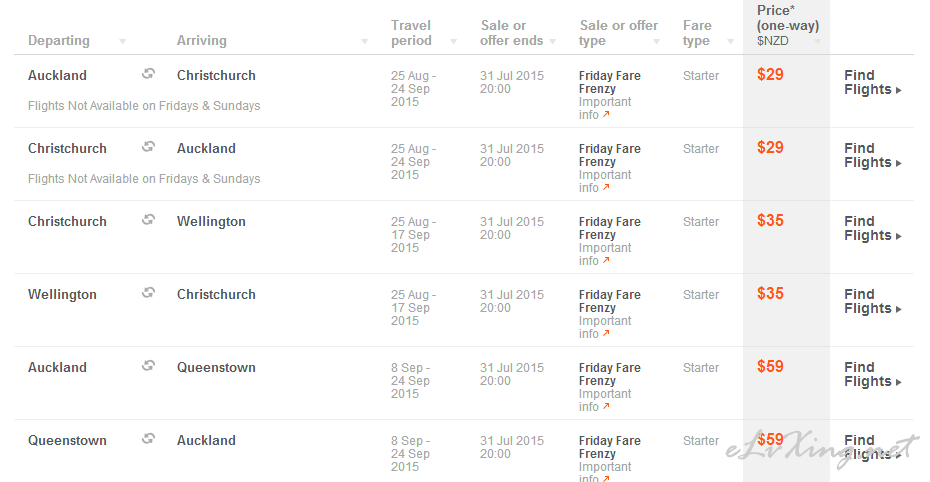Find Flights for Auckland to Queenstown $59
This screenshot has height=482, width=930.
(x=872, y=374)
